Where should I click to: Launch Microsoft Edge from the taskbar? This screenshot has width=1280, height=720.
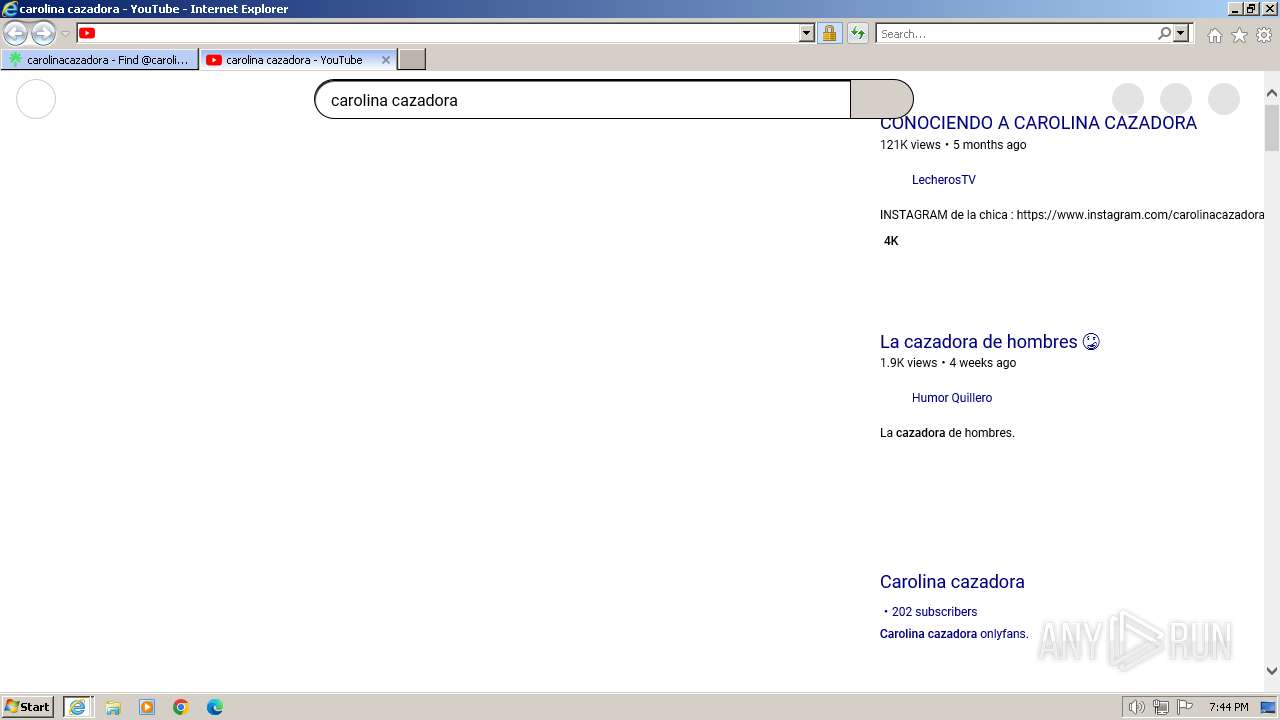coord(215,707)
